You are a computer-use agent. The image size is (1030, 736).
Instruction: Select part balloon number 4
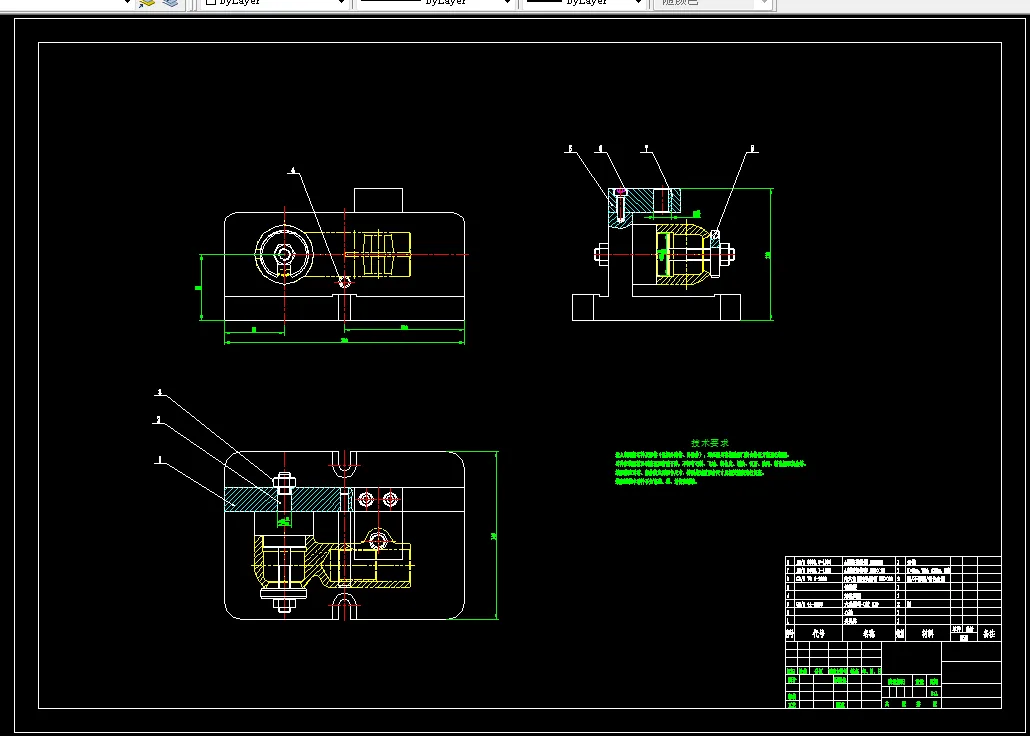tap(294, 171)
